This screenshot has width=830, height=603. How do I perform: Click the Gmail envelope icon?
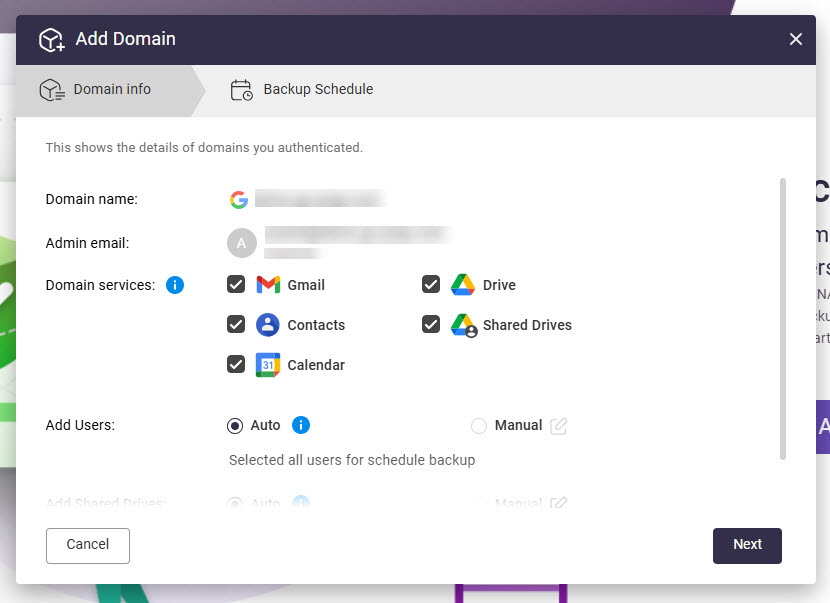pyautogui.click(x=268, y=285)
